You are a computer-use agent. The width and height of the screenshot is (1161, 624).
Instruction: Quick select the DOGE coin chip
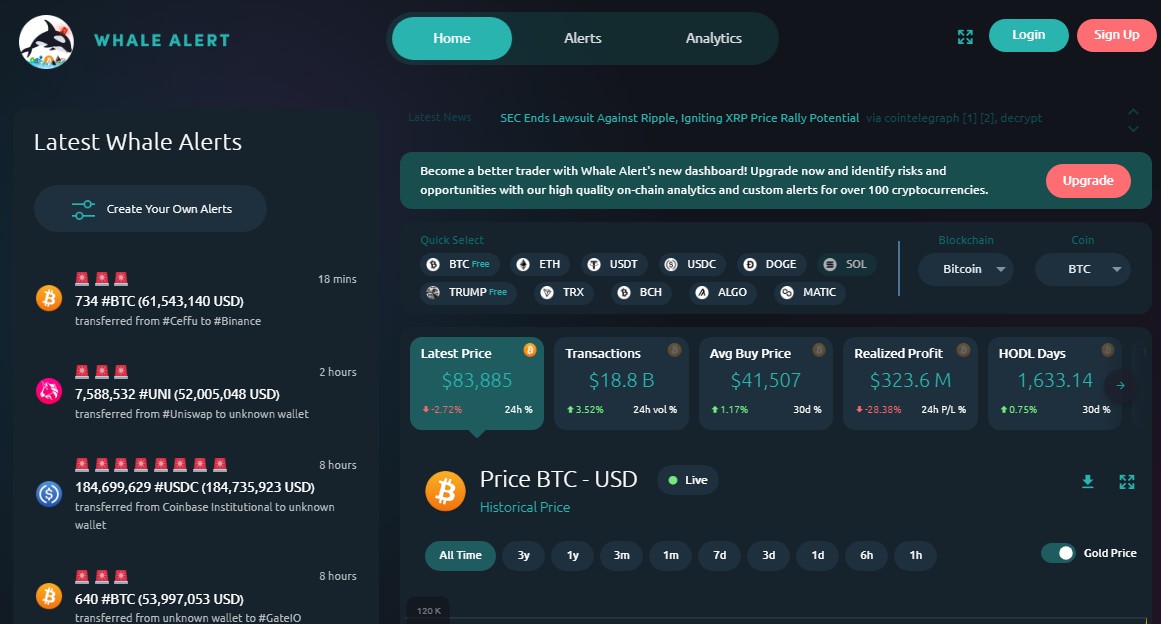tap(773, 265)
